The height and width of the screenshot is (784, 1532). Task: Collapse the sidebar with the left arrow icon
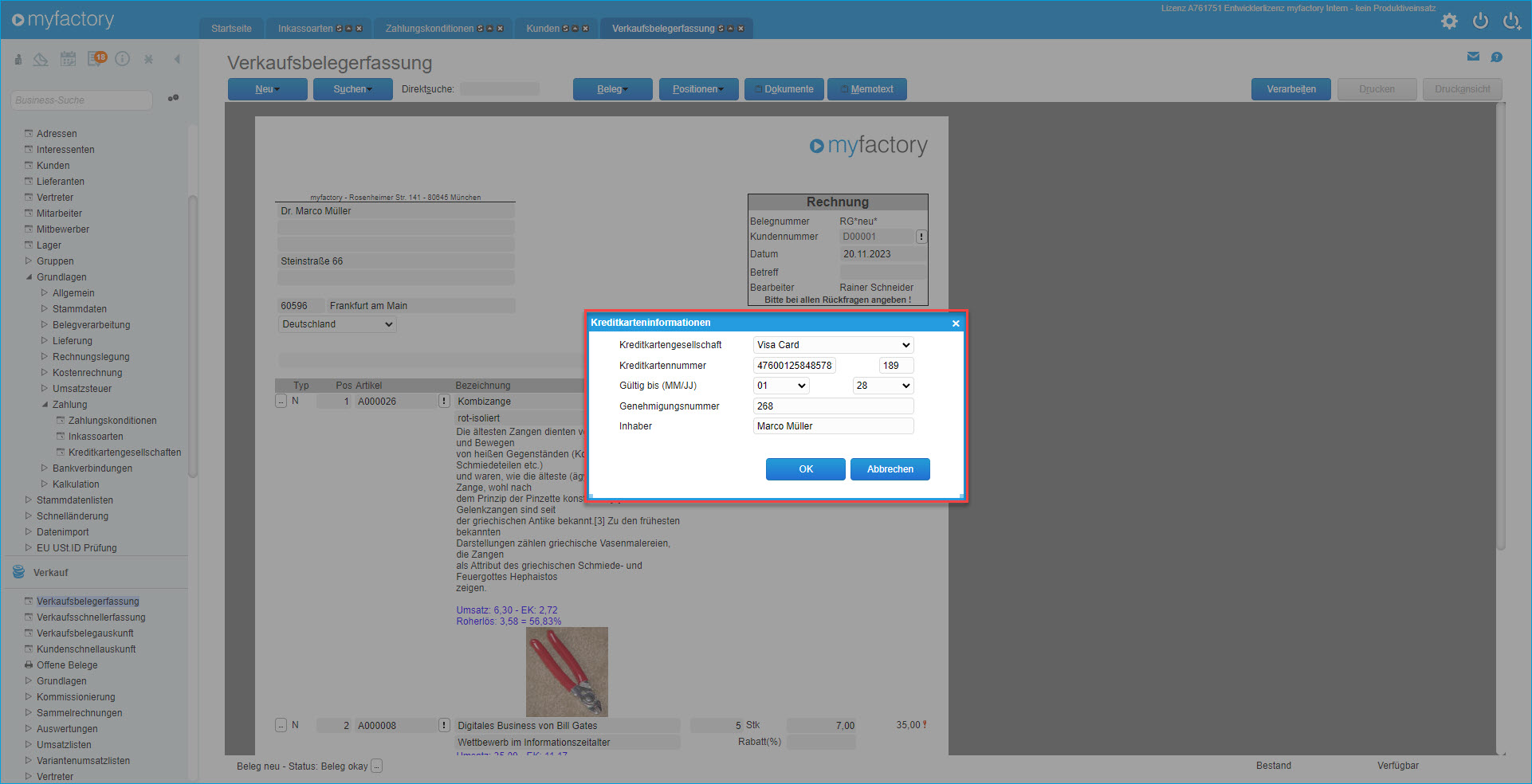[x=177, y=59]
